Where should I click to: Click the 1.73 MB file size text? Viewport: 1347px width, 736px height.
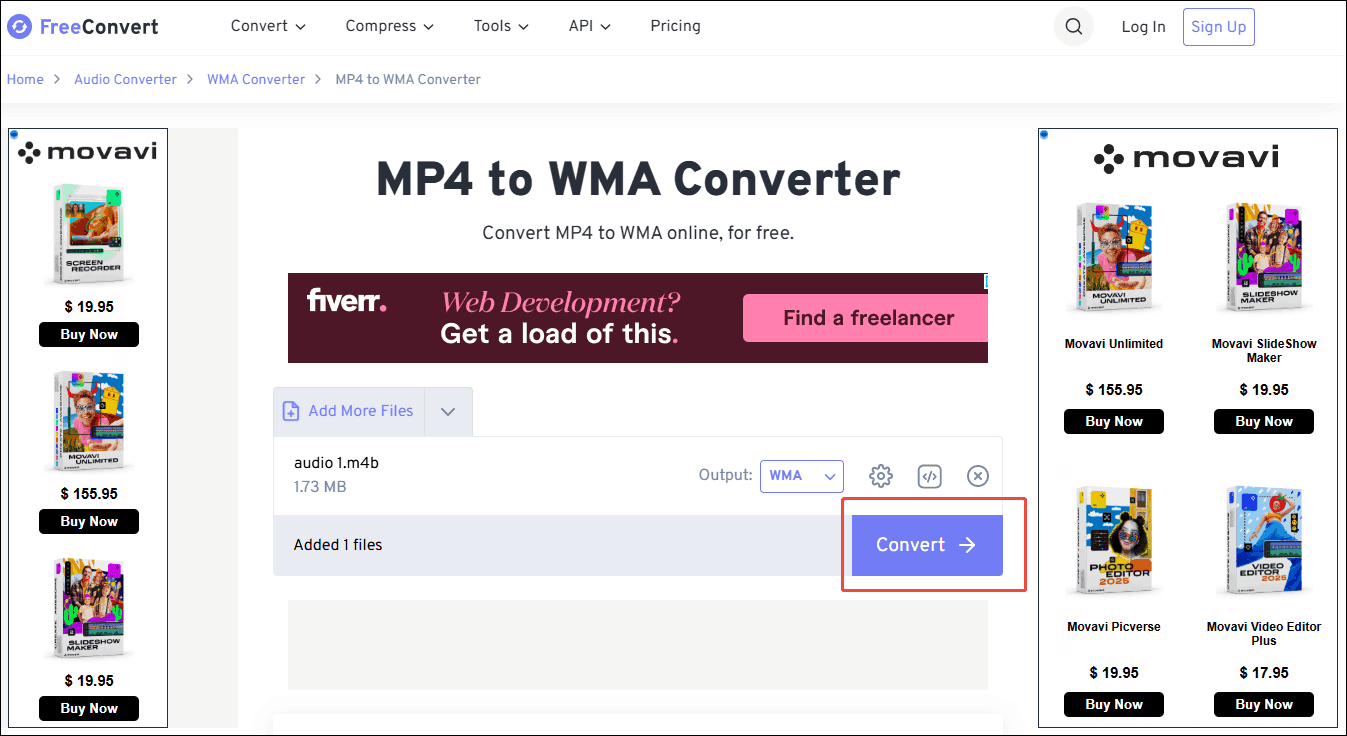pos(320,487)
